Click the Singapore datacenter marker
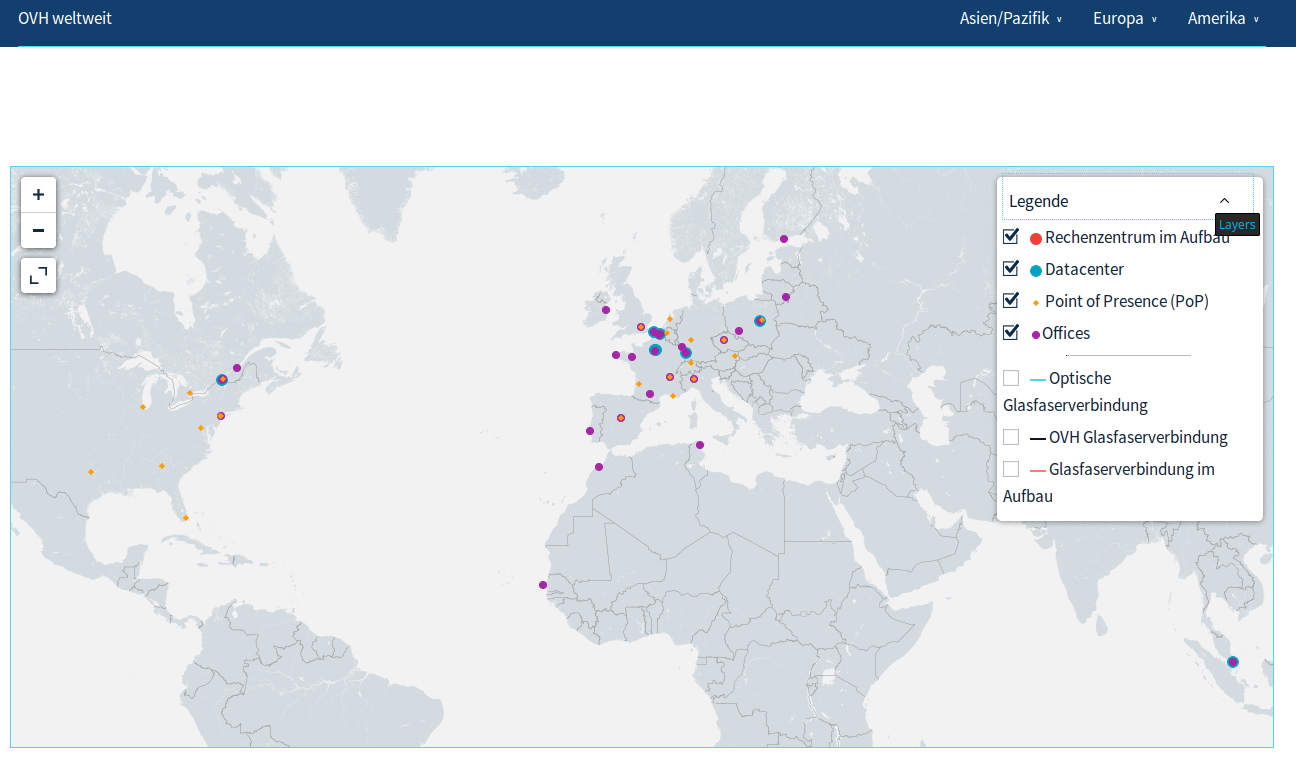 coord(1233,662)
